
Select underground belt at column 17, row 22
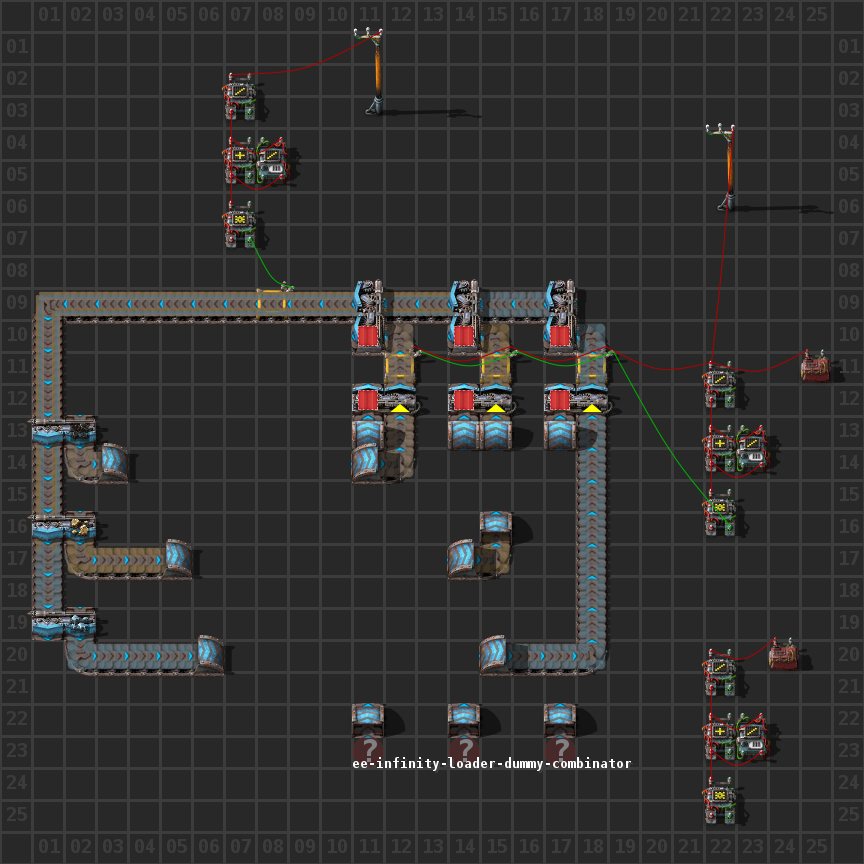[560, 720]
